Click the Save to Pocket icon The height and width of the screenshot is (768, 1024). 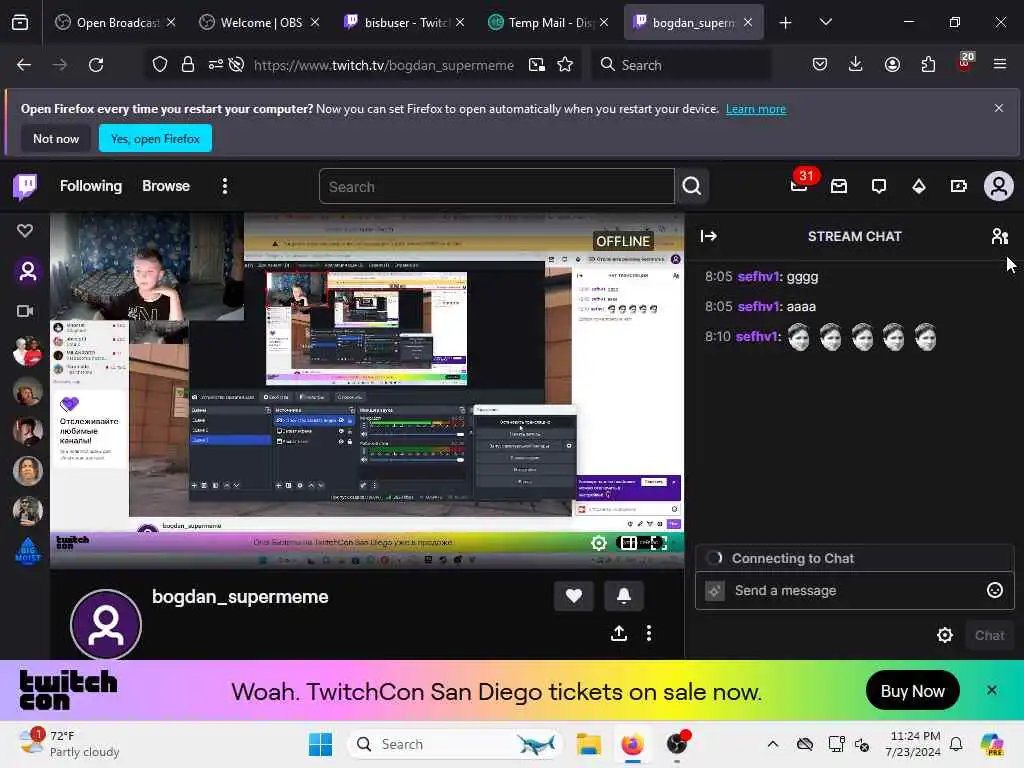820,64
